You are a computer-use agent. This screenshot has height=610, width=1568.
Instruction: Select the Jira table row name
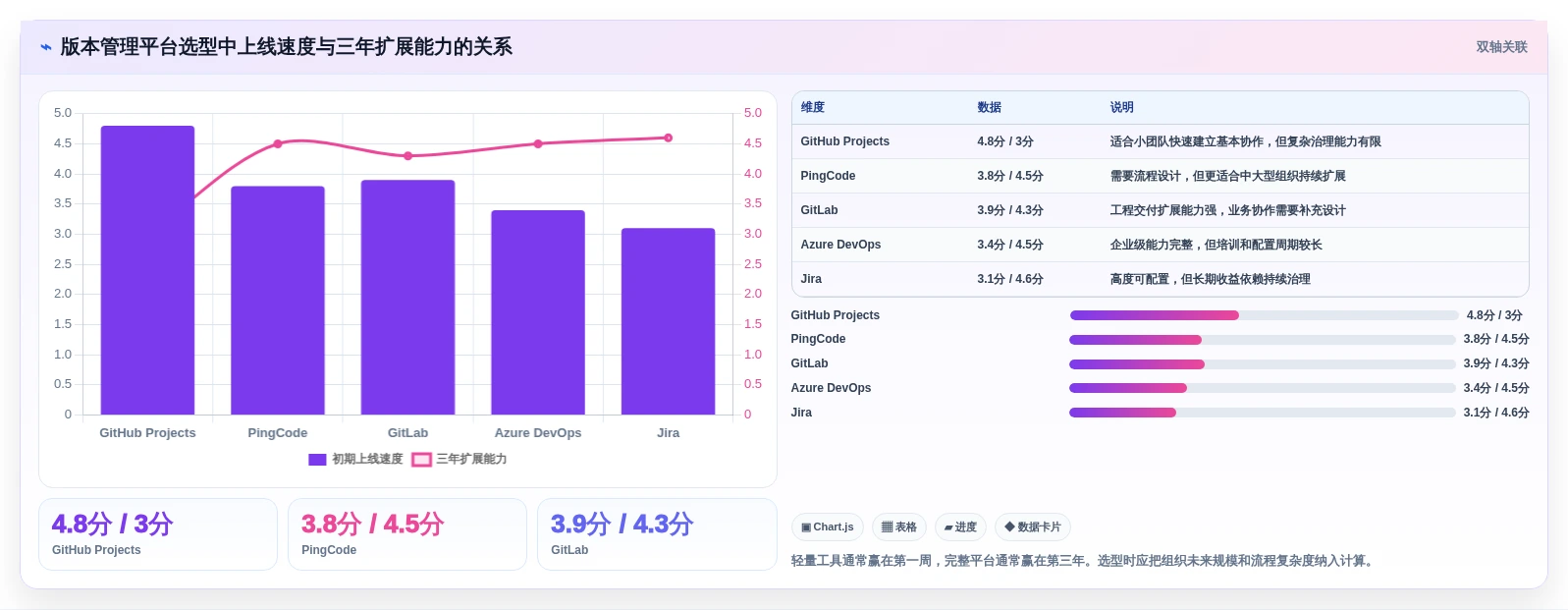tap(811, 279)
